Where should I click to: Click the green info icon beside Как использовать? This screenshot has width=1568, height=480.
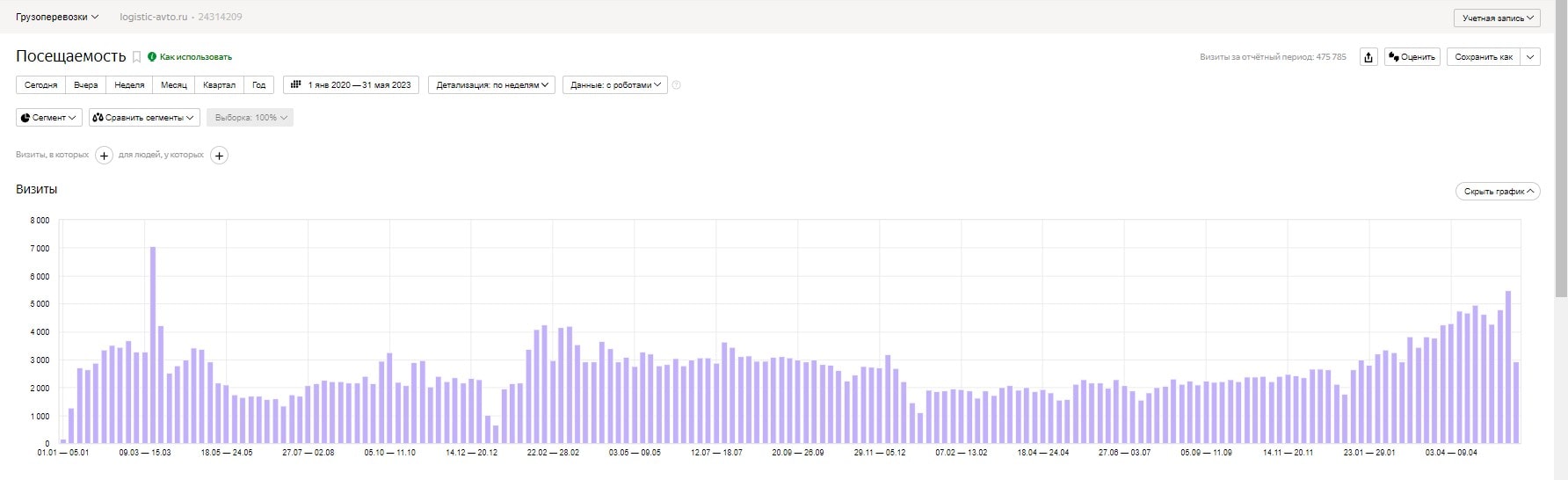pyautogui.click(x=152, y=57)
